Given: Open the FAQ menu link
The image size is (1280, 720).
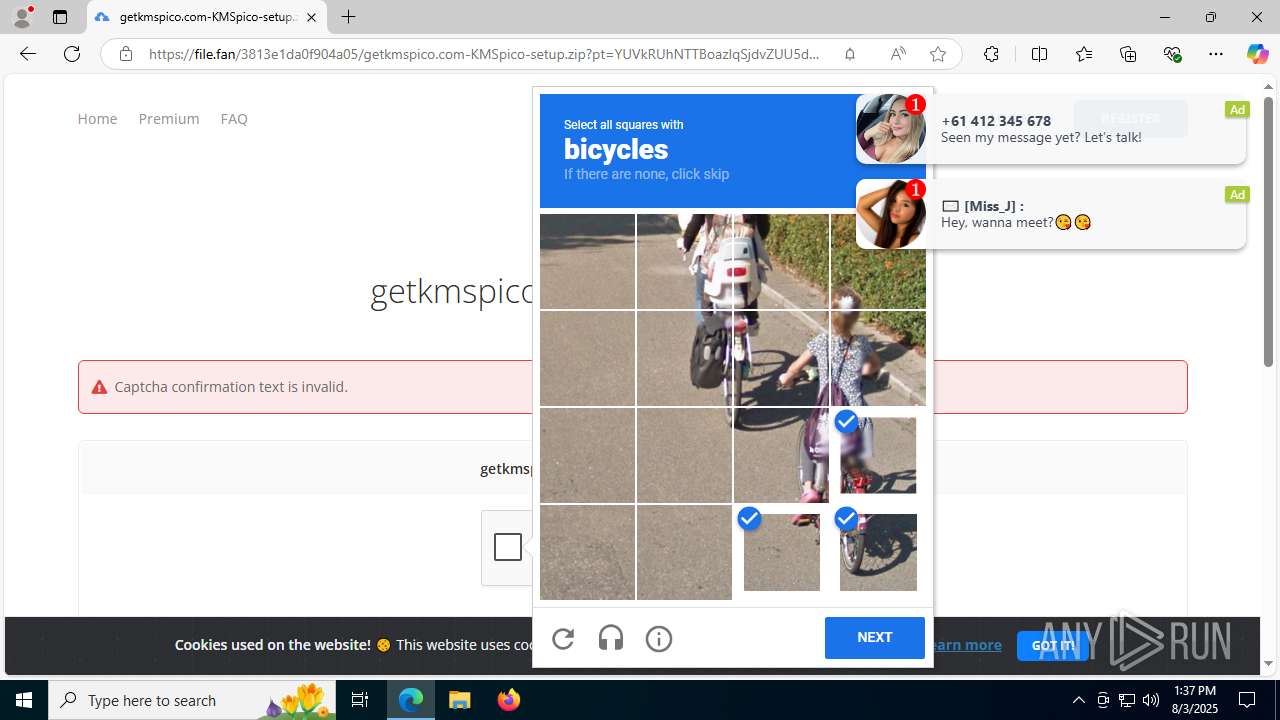Looking at the screenshot, I should (234, 118).
